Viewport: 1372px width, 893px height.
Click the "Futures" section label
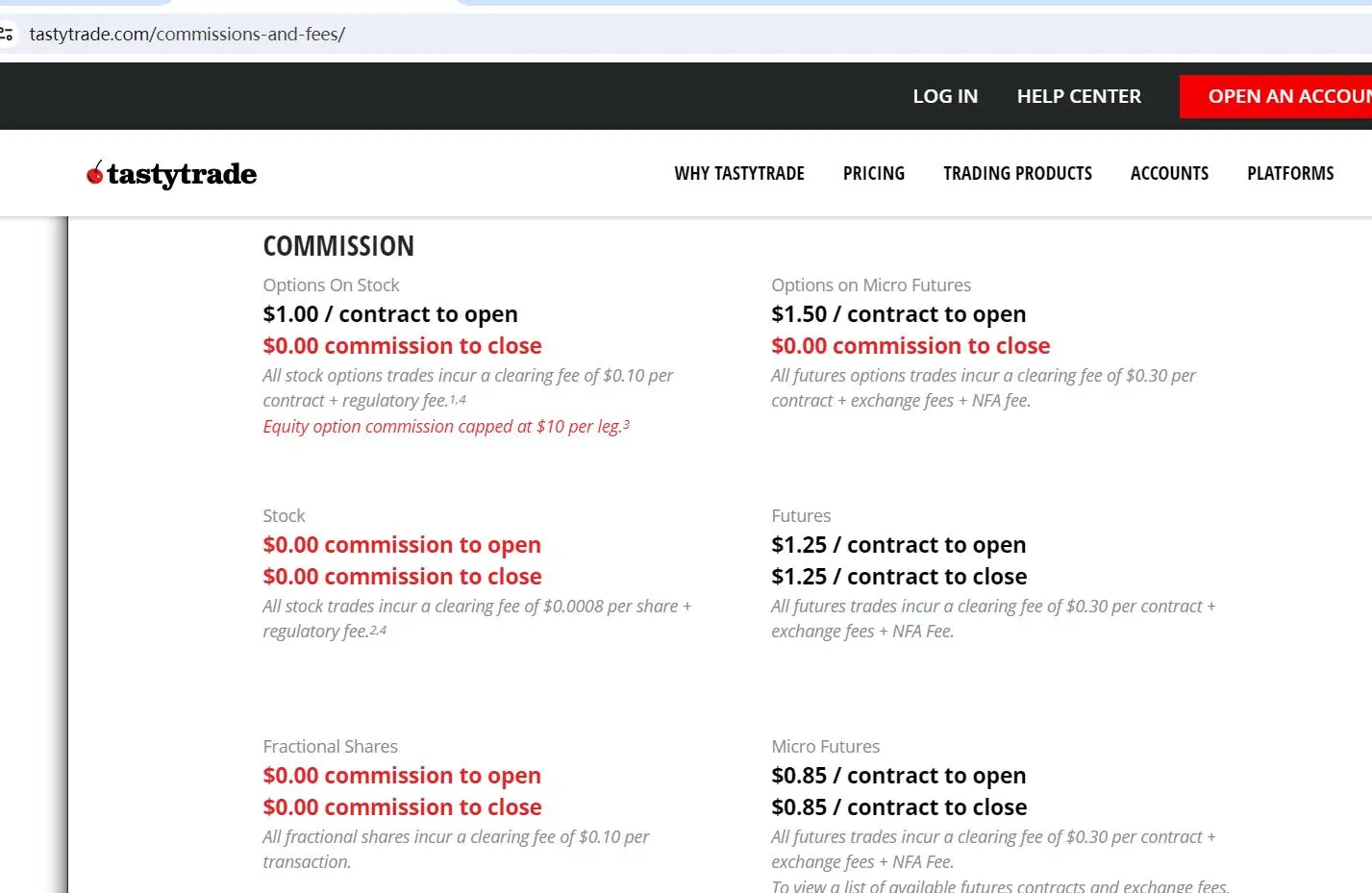[x=801, y=516]
